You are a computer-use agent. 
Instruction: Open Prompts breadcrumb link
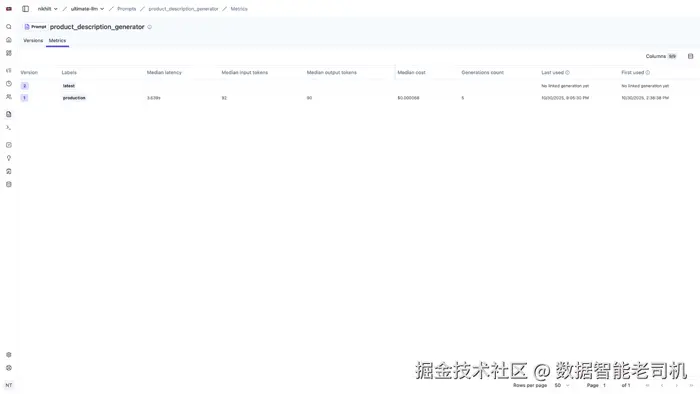(x=127, y=9)
